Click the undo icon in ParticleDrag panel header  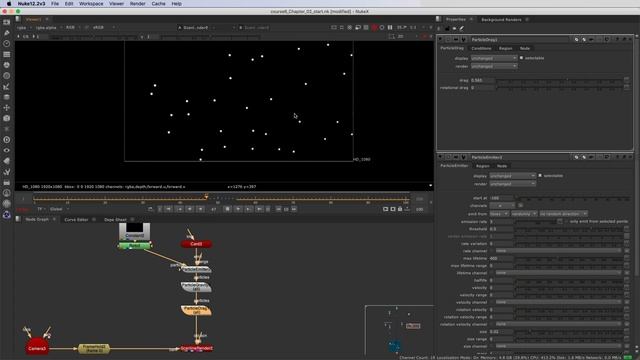pos(591,40)
